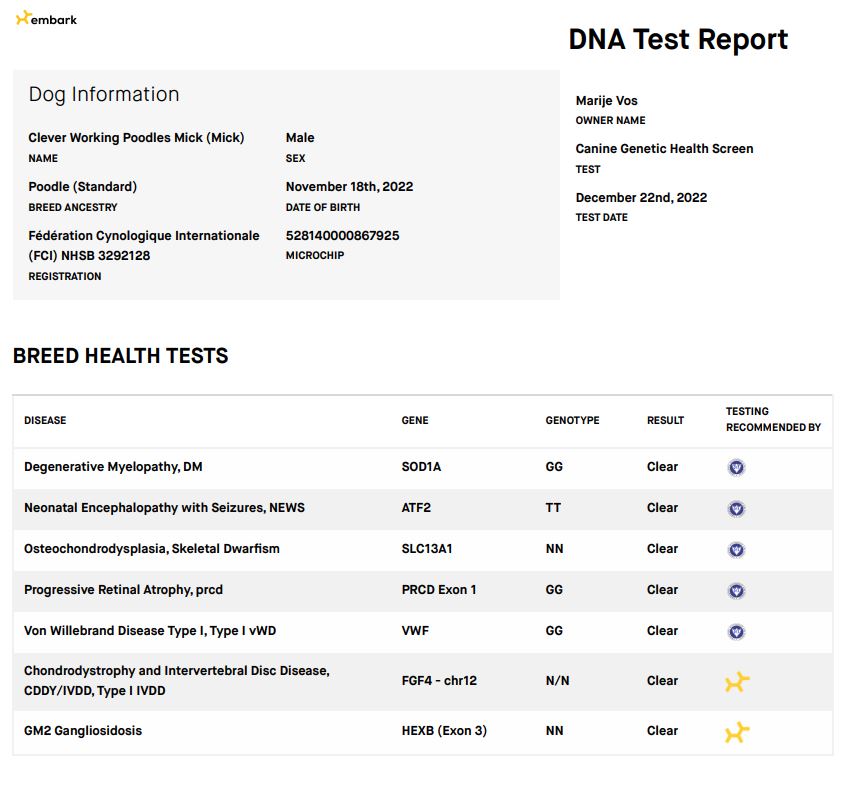Select the Dog Information heading

click(104, 95)
